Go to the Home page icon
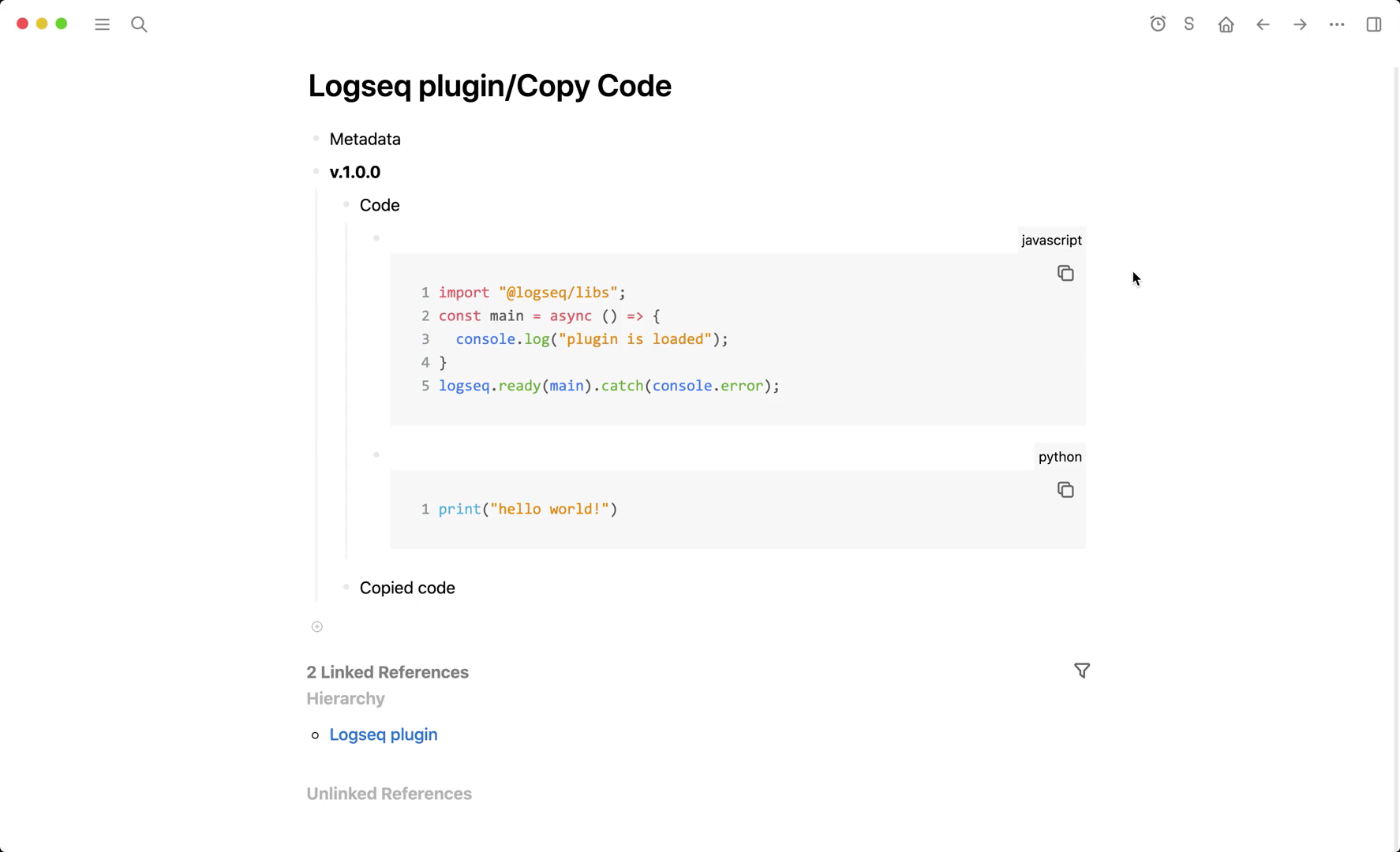Image resolution: width=1400 pixels, height=852 pixels. click(1226, 24)
